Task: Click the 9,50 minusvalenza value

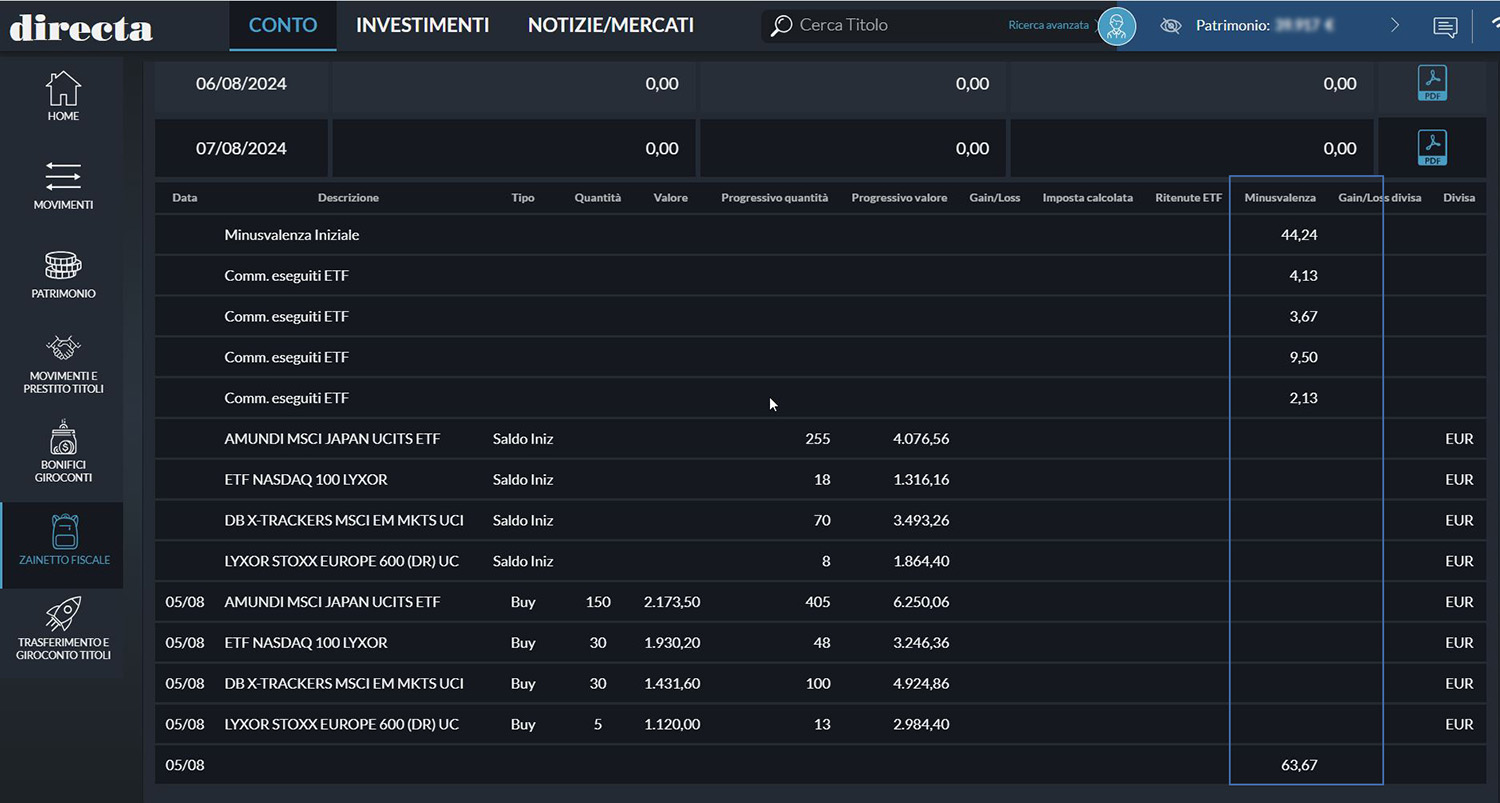Action: (x=1303, y=357)
